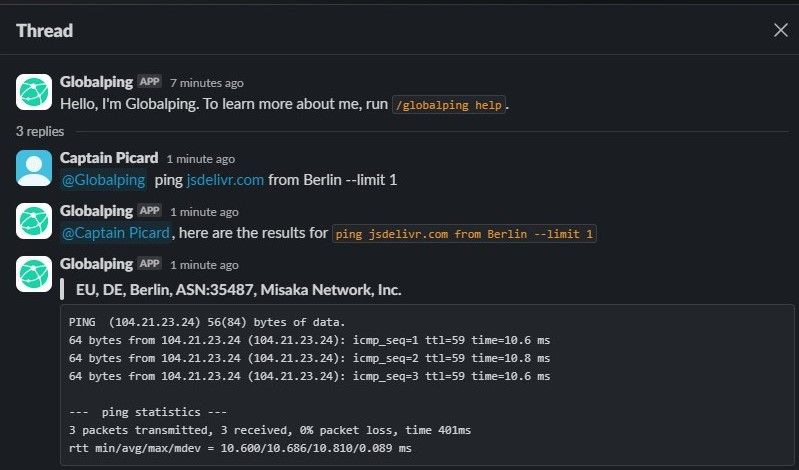The image size is (799, 470).
Task: Click the '7 minutes ago' timestamp
Action: [x=207, y=83]
